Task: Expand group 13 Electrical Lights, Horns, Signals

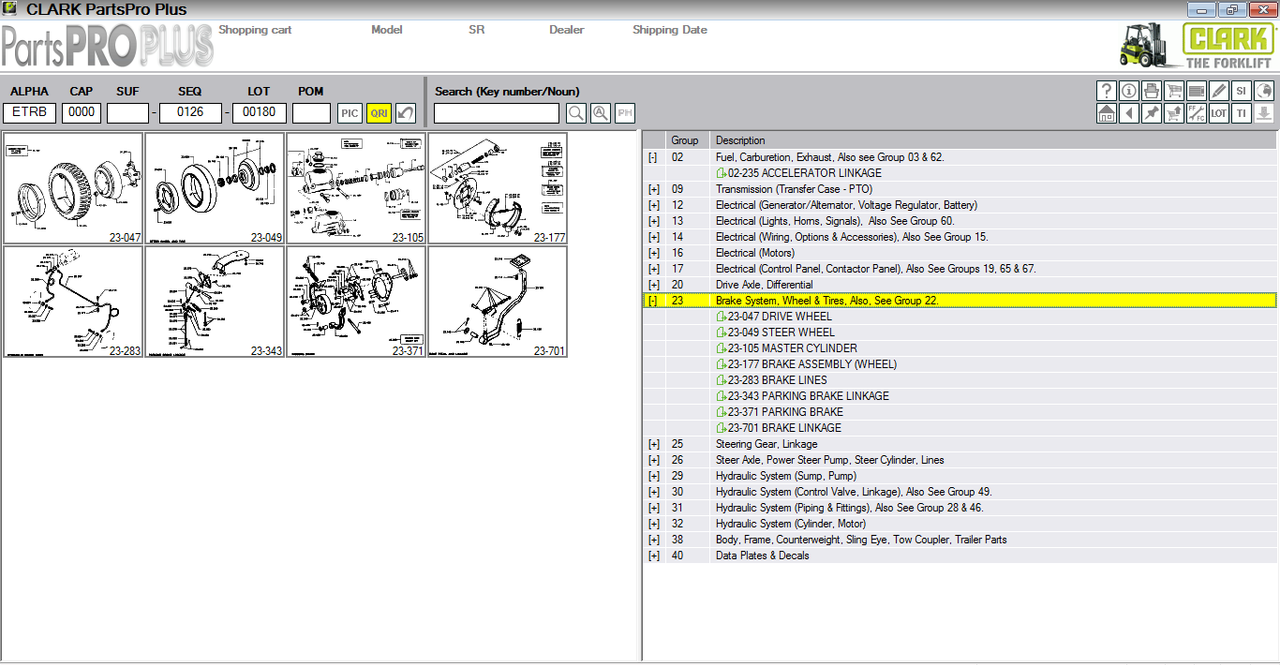Action: pyautogui.click(x=653, y=221)
